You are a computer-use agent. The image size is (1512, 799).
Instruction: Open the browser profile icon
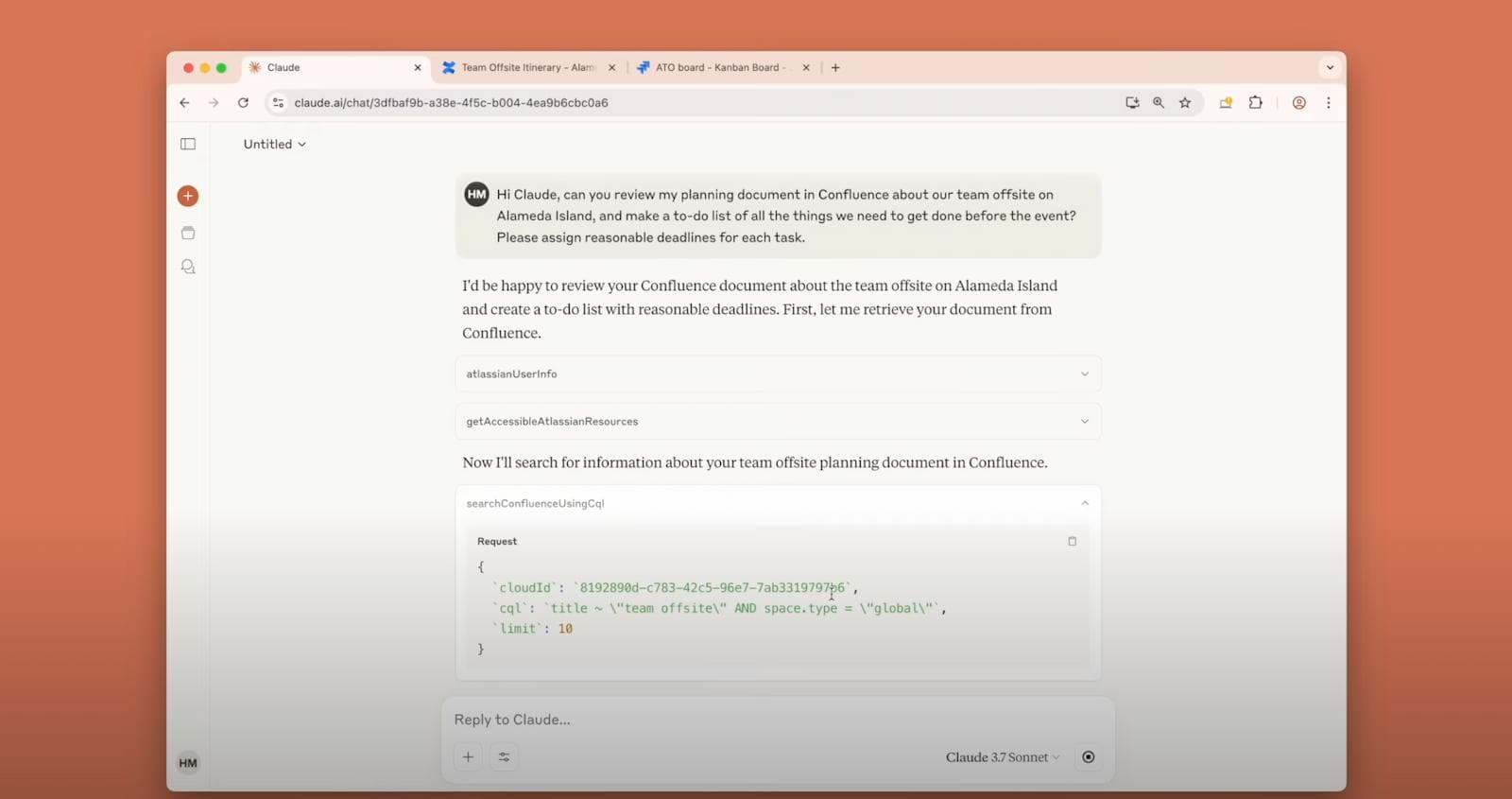click(x=1299, y=103)
